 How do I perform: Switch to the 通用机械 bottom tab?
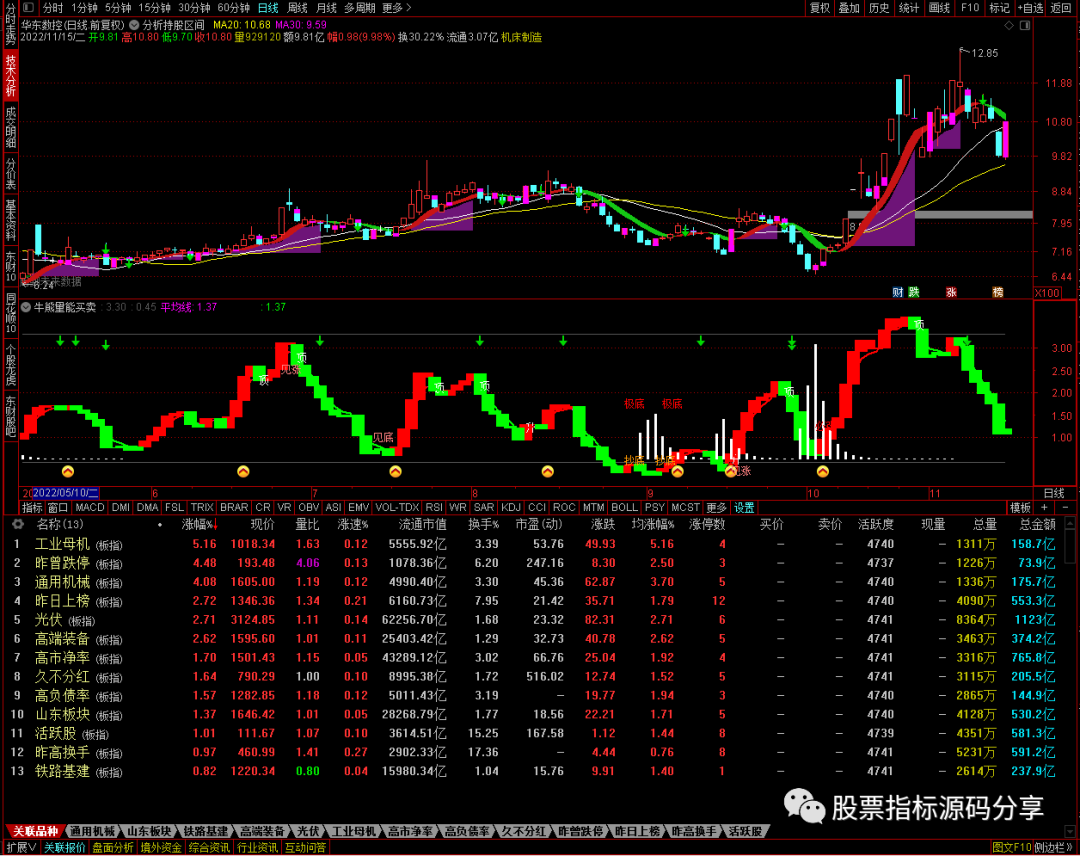(92, 831)
